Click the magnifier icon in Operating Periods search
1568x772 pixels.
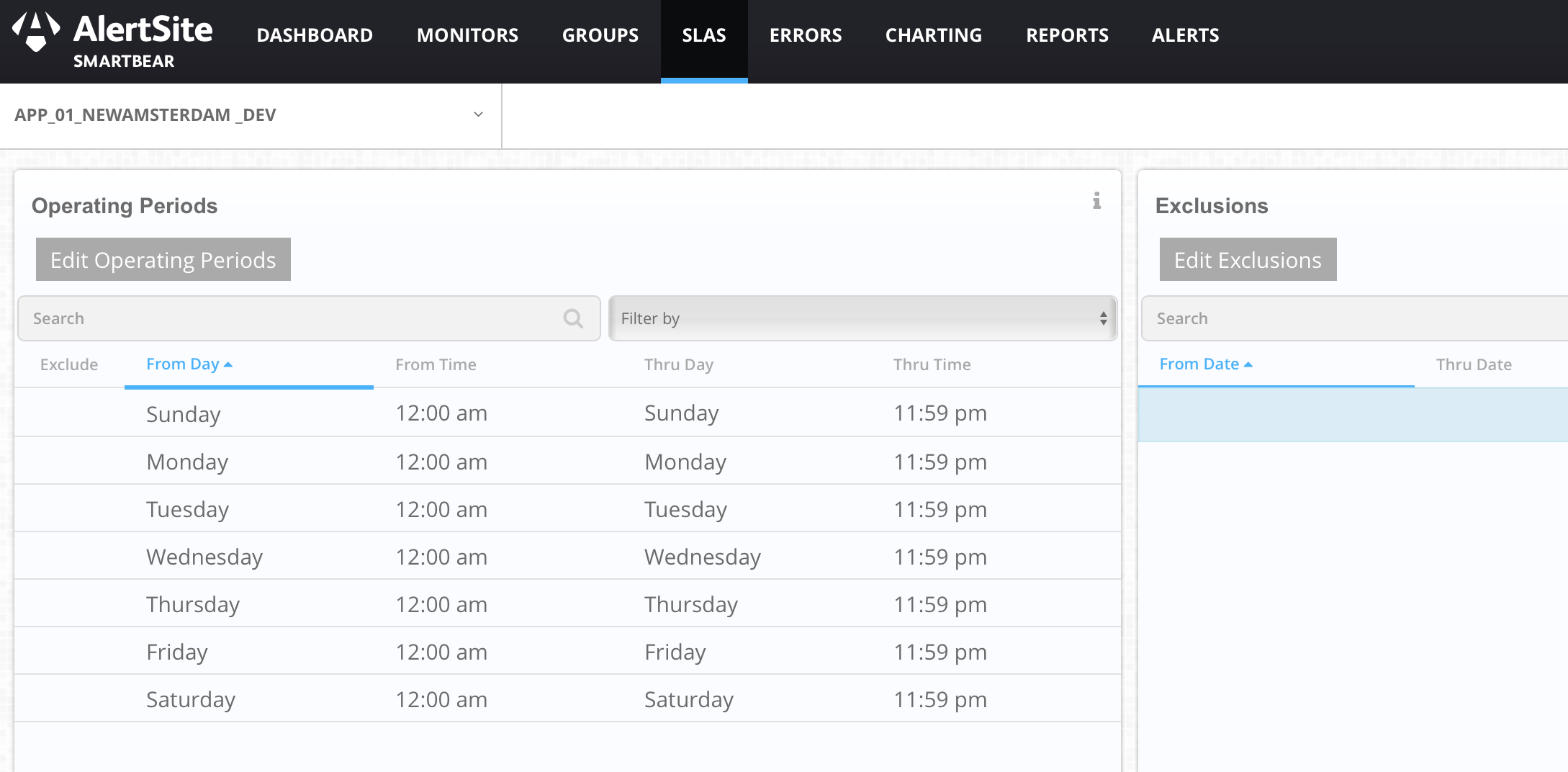[x=573, y=318]
